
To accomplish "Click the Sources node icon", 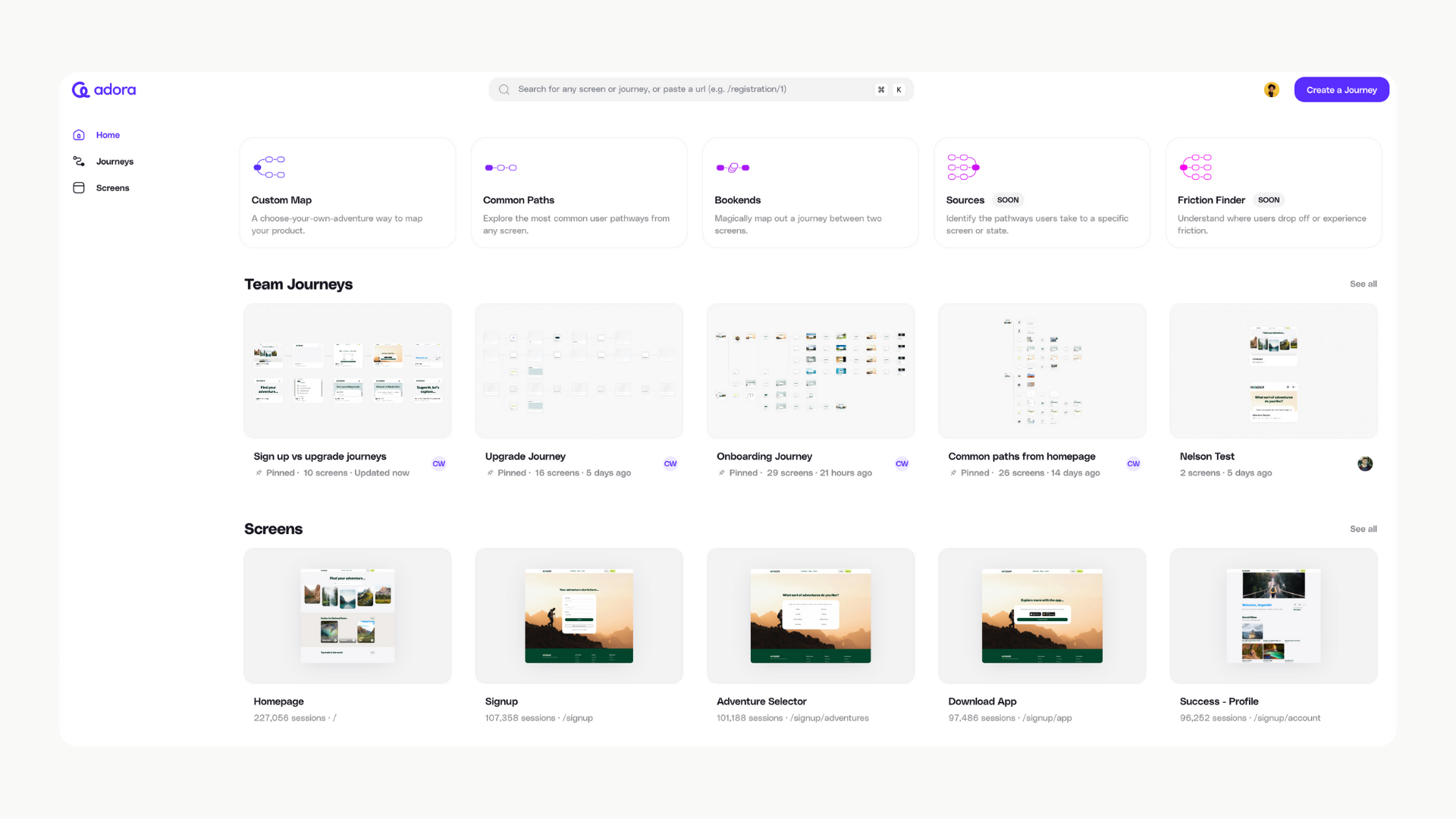I will point(964,167).
